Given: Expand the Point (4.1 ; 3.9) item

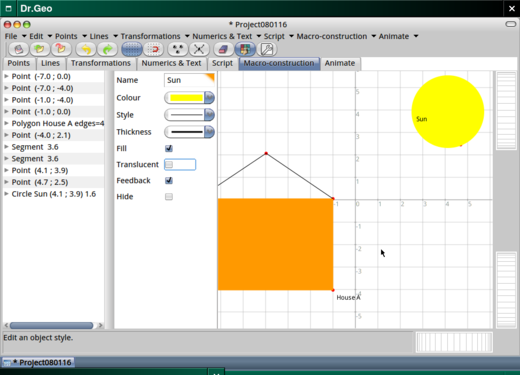Looking at the screenshot, I should click(x=6, y=170).
